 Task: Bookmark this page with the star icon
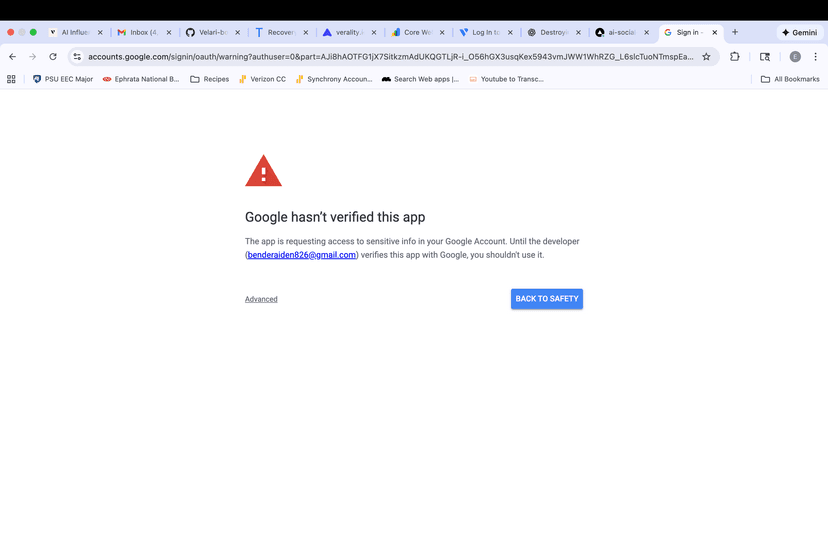706,57
